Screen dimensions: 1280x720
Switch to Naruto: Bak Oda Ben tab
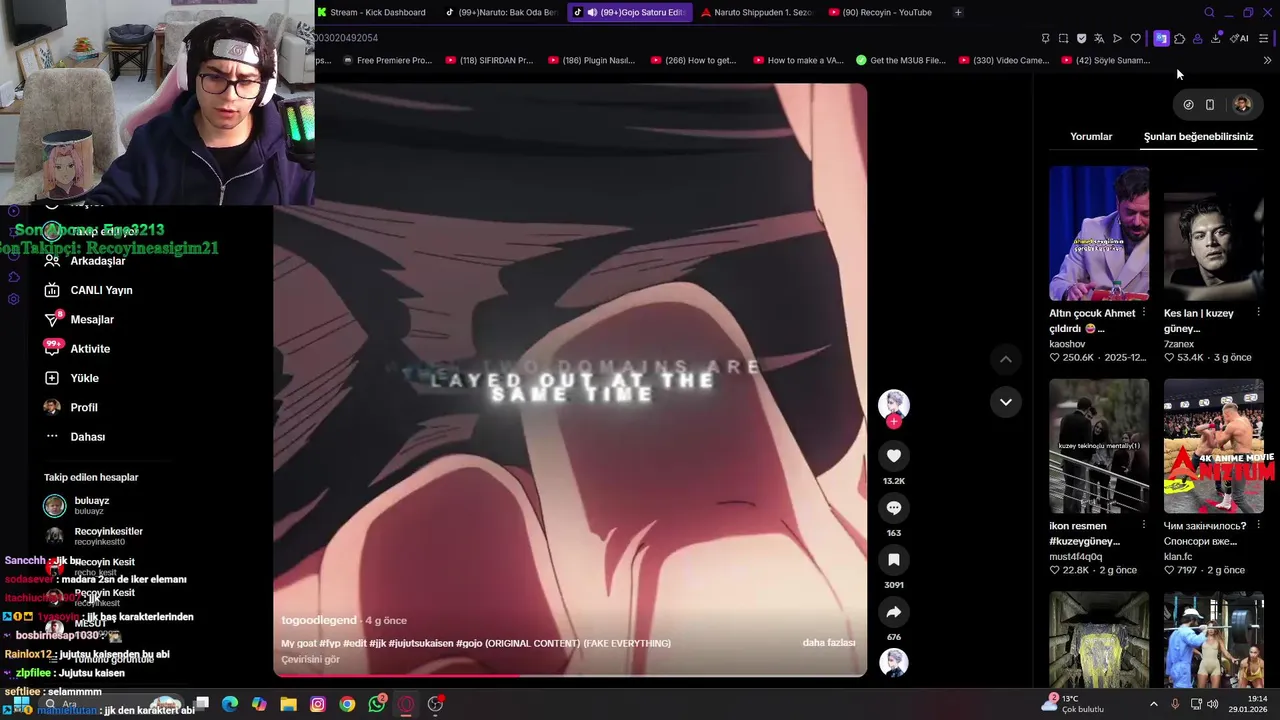pyautogui.click(x=502, y=12)
